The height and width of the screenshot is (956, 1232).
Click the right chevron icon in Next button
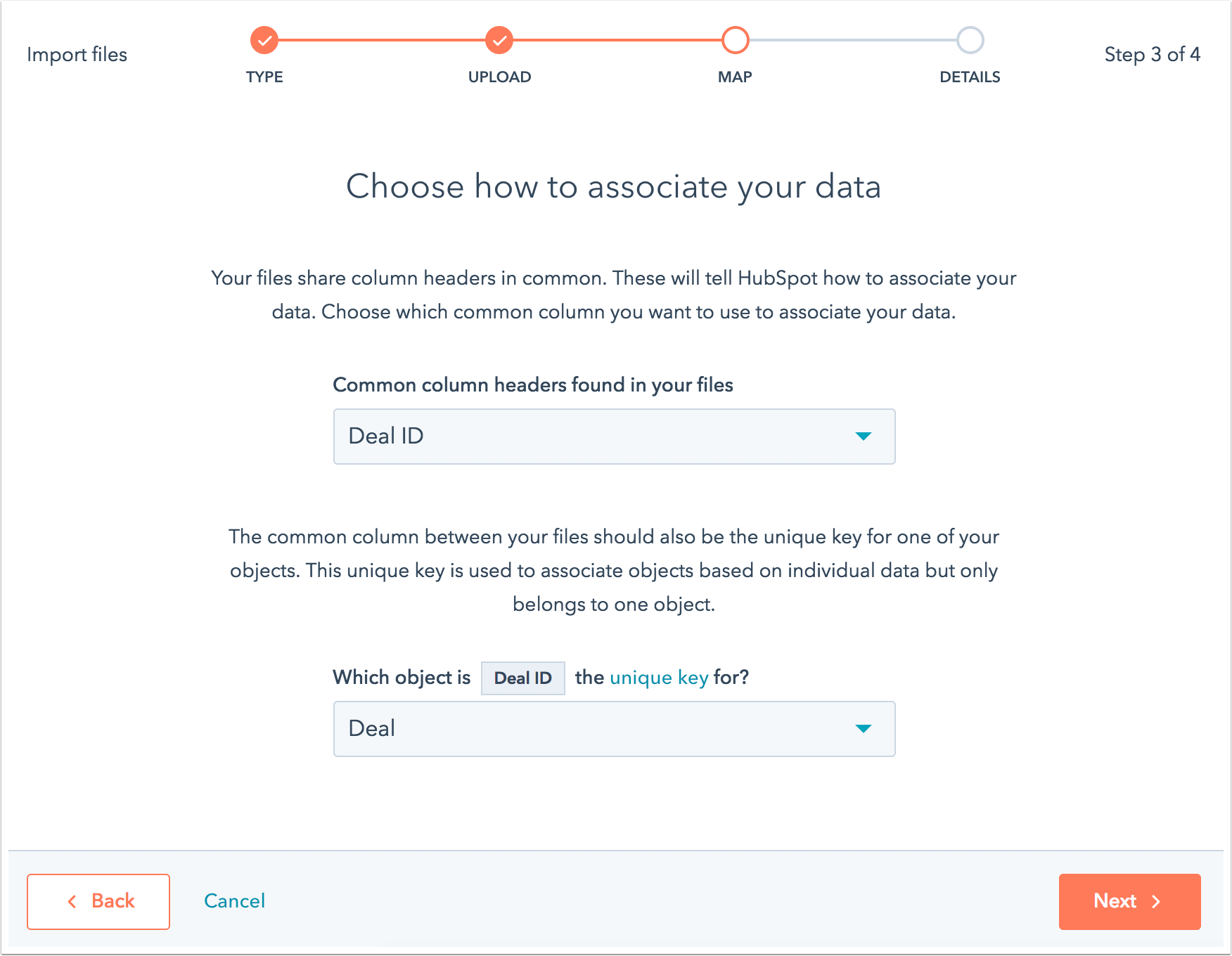(1156, 902)
